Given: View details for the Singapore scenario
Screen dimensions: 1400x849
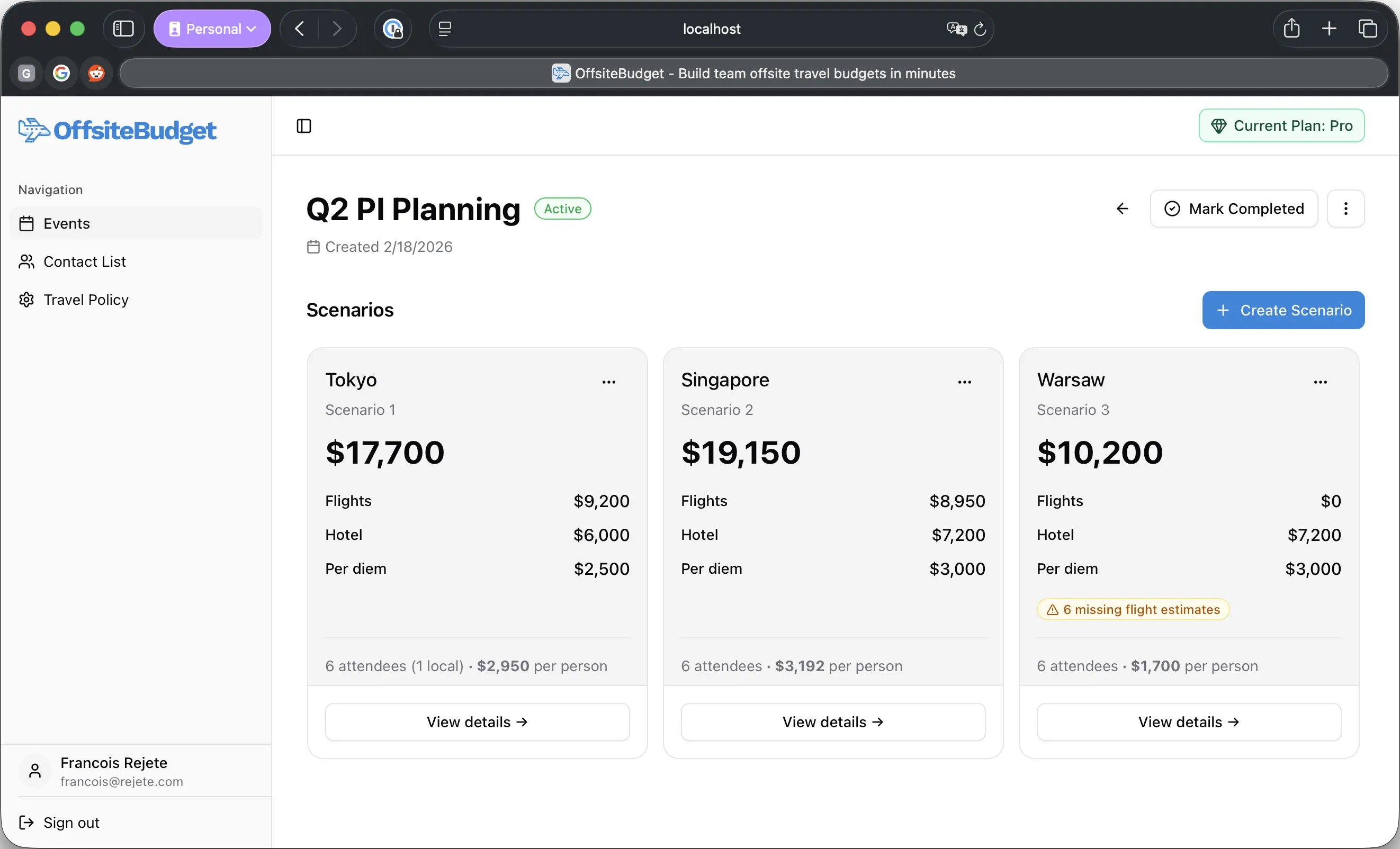Looking at the screenshot, I should pyautogui.click(x=832, y=721).
